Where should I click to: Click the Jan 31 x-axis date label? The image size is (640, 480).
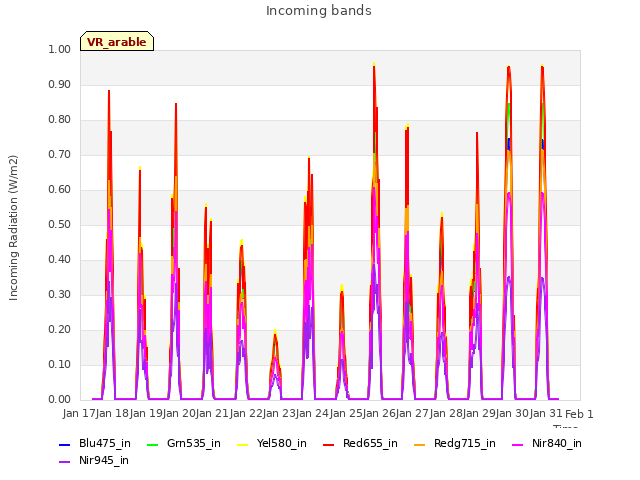tap(546, 413)
